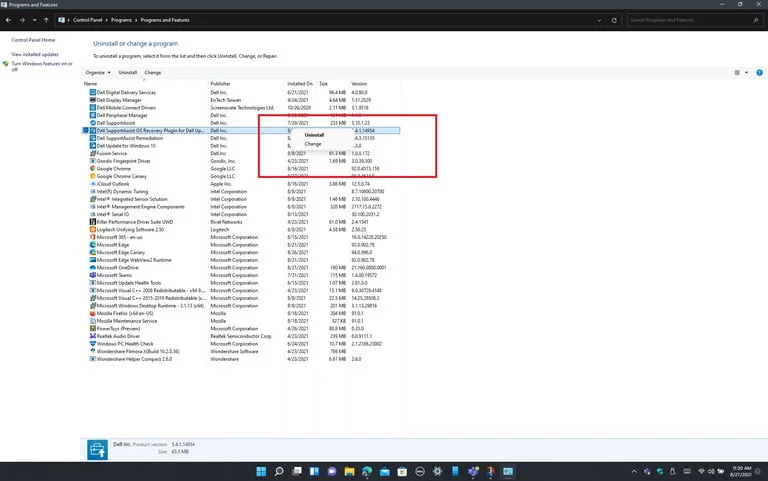Select the Fusion Service row
Viewport: 768px width, 481px height.
click(241, 153)
